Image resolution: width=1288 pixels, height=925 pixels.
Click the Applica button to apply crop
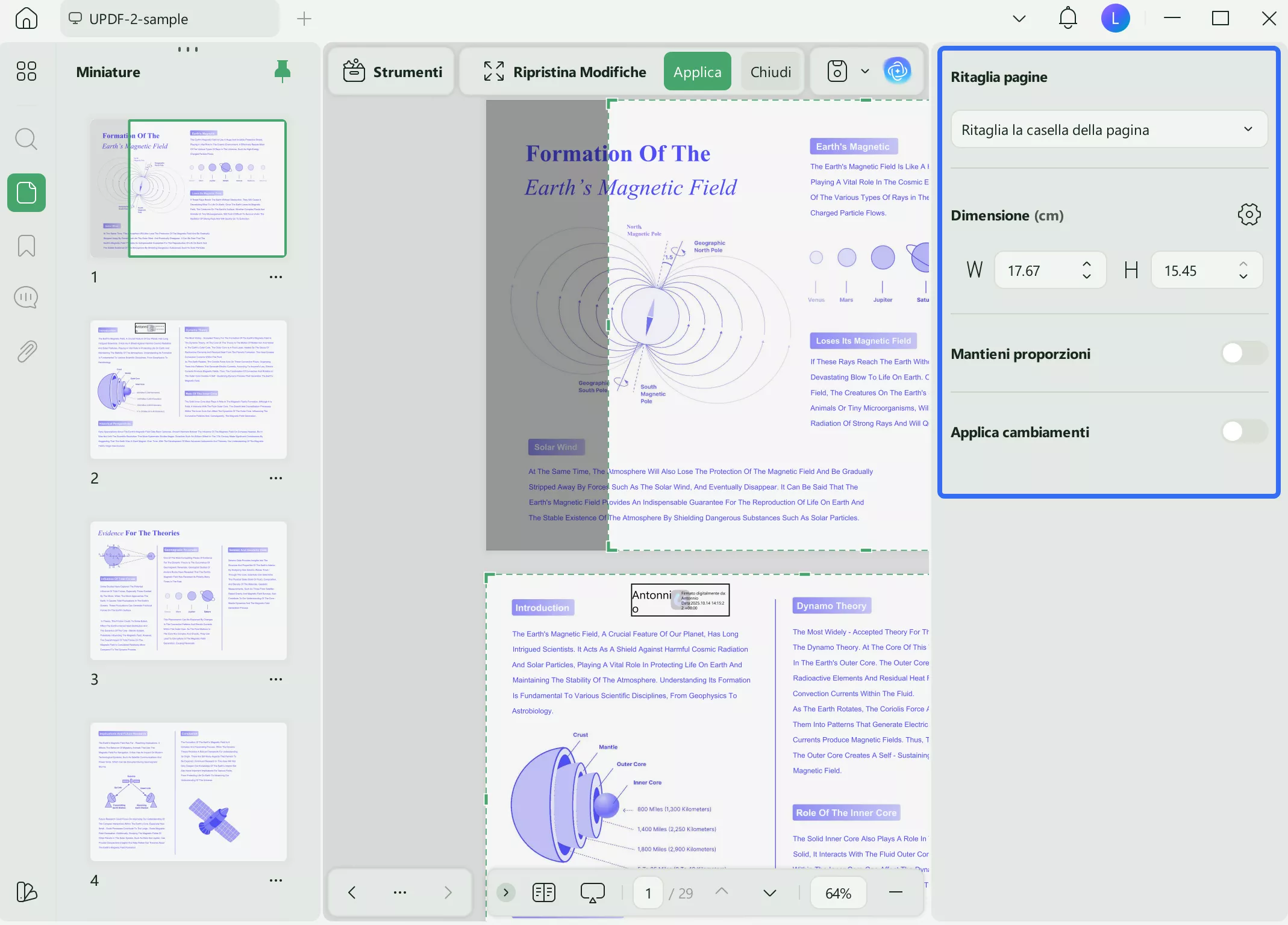tap(697, 70)
